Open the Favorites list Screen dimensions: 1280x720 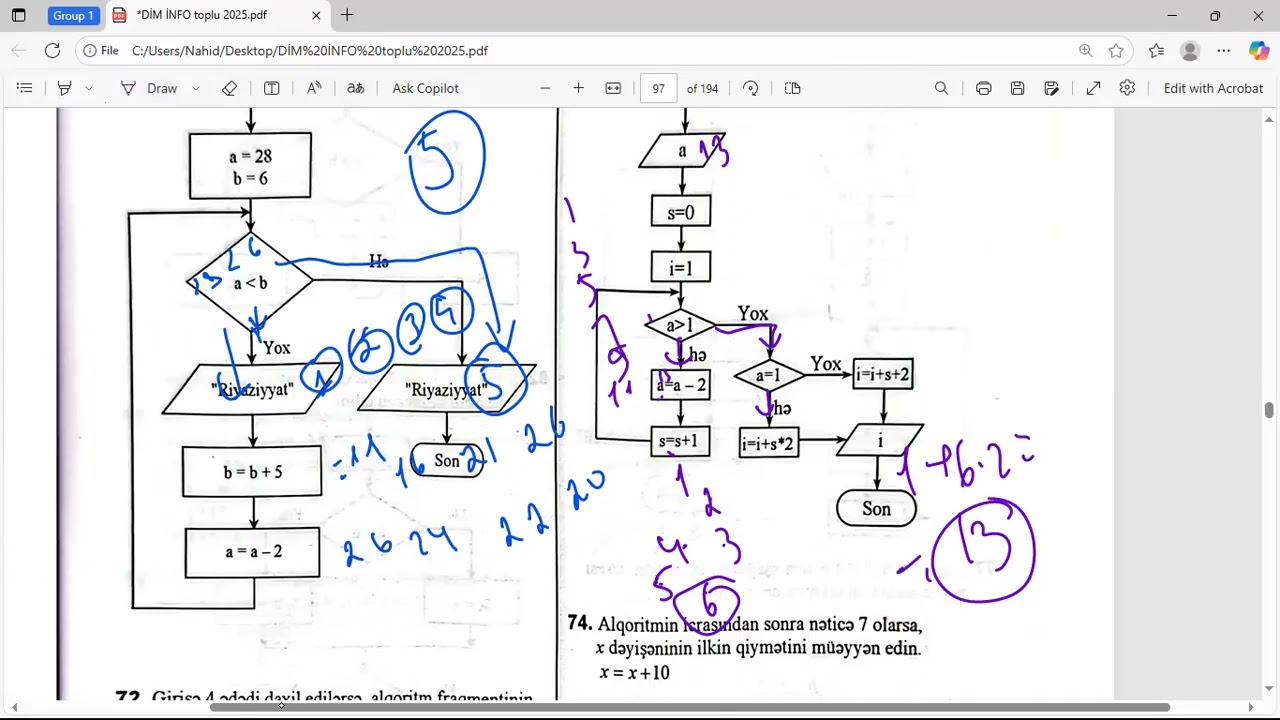coord(1156,50)
